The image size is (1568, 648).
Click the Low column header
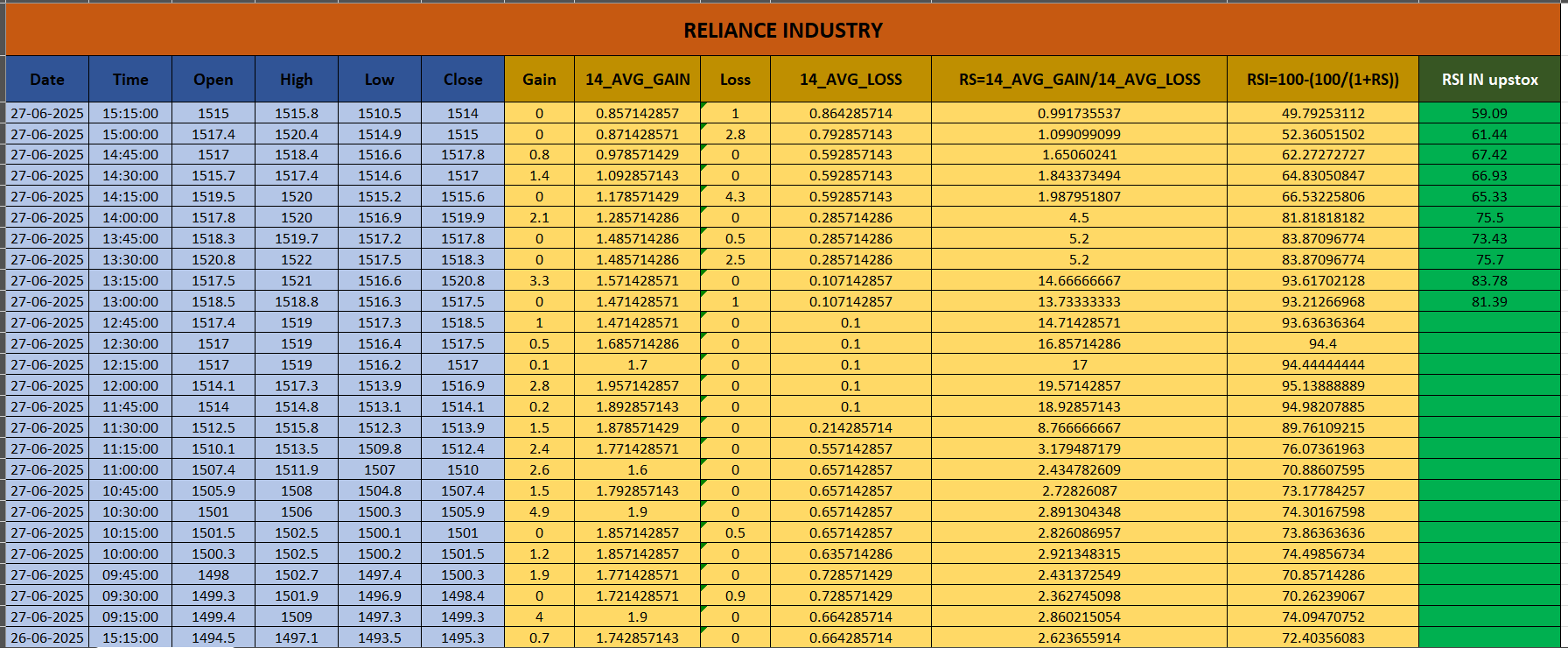[380, 80]
